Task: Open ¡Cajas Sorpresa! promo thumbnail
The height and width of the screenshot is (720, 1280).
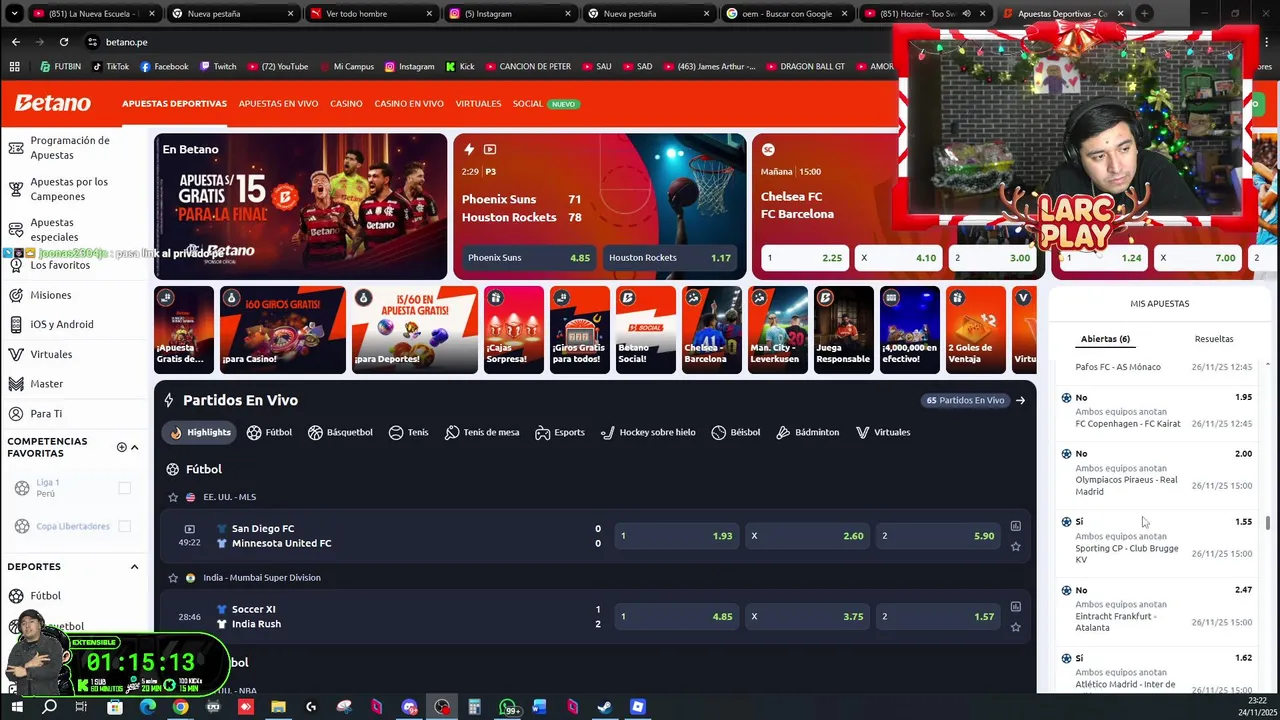Action: coord(513,330)
